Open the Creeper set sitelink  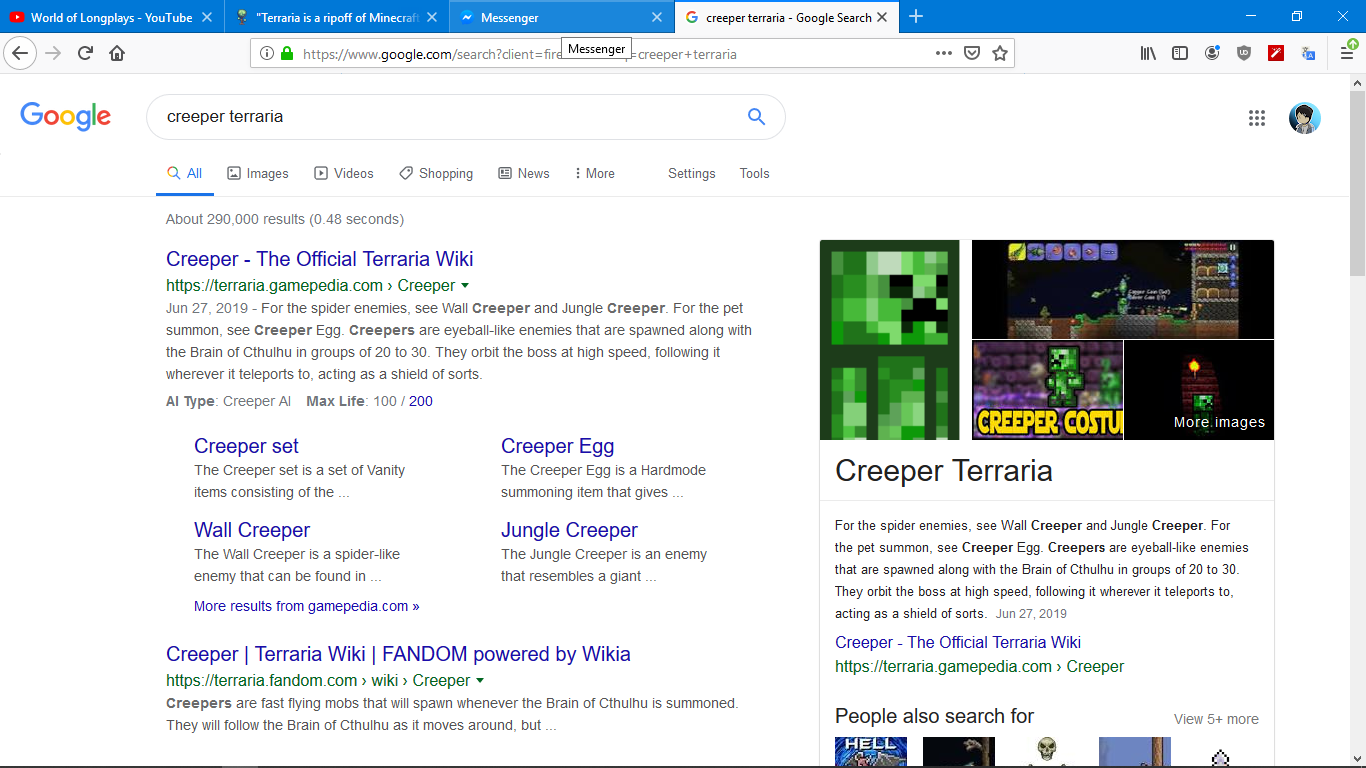point(246,446)
